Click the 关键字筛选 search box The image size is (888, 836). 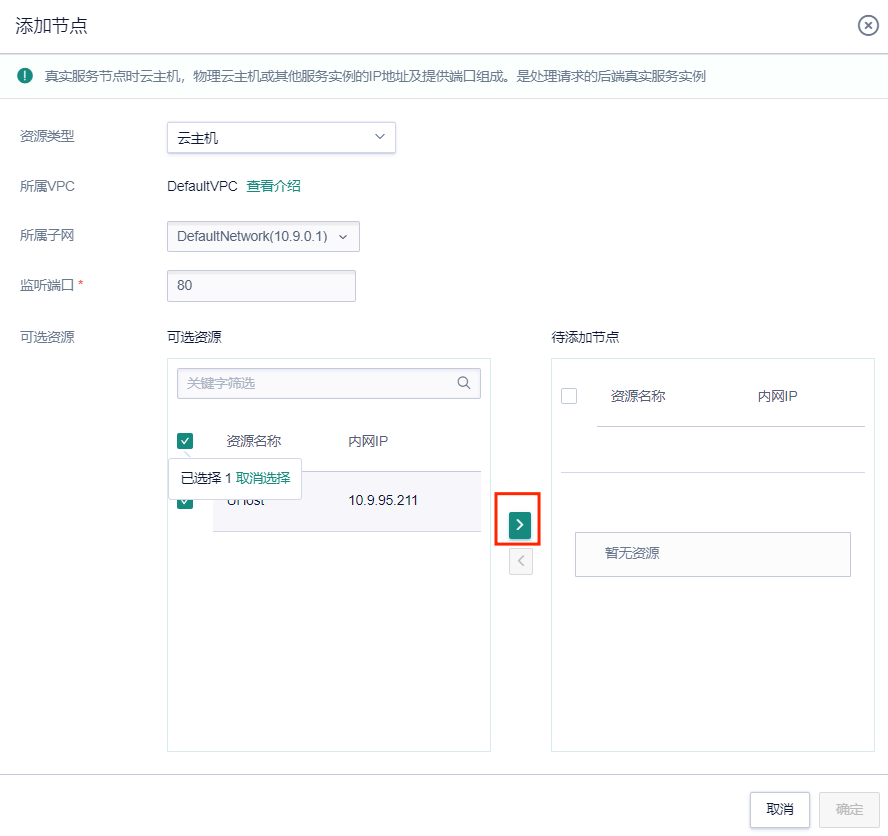coord(316,383)
